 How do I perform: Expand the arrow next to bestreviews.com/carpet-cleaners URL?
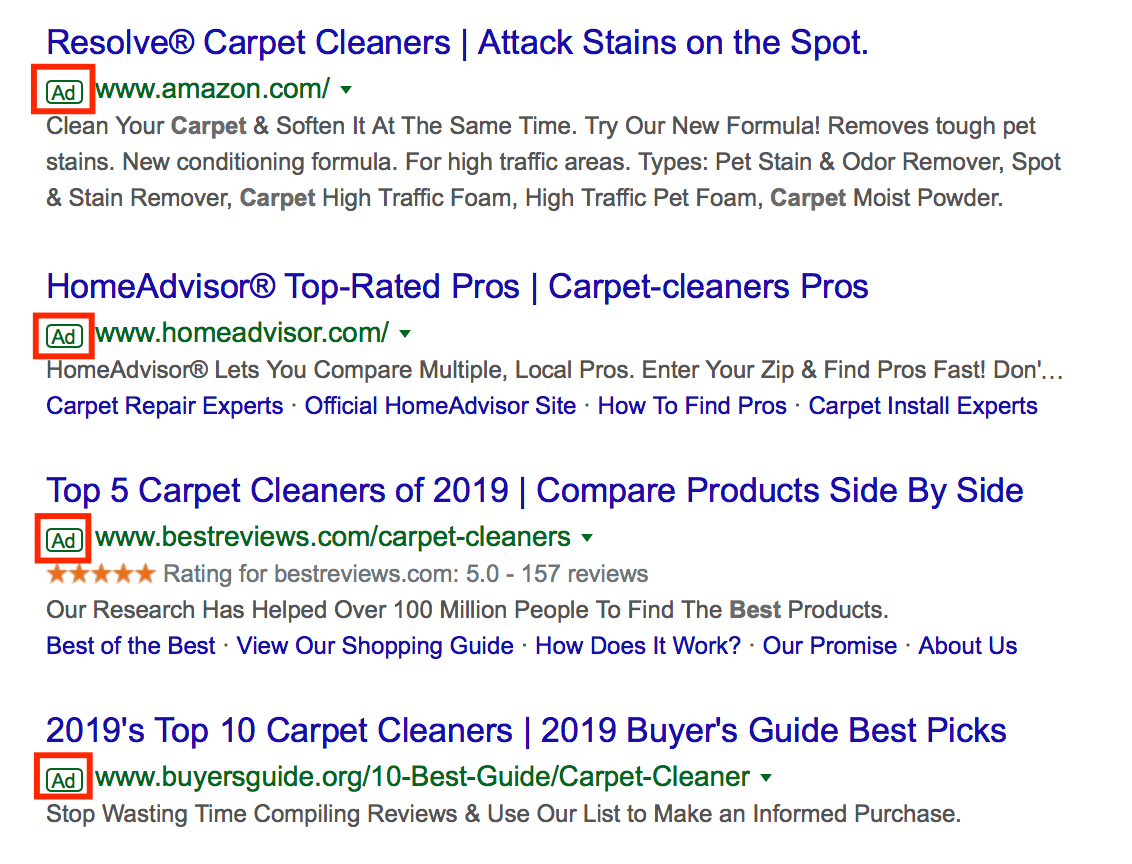pyautogui.click(x=587, y=538)
